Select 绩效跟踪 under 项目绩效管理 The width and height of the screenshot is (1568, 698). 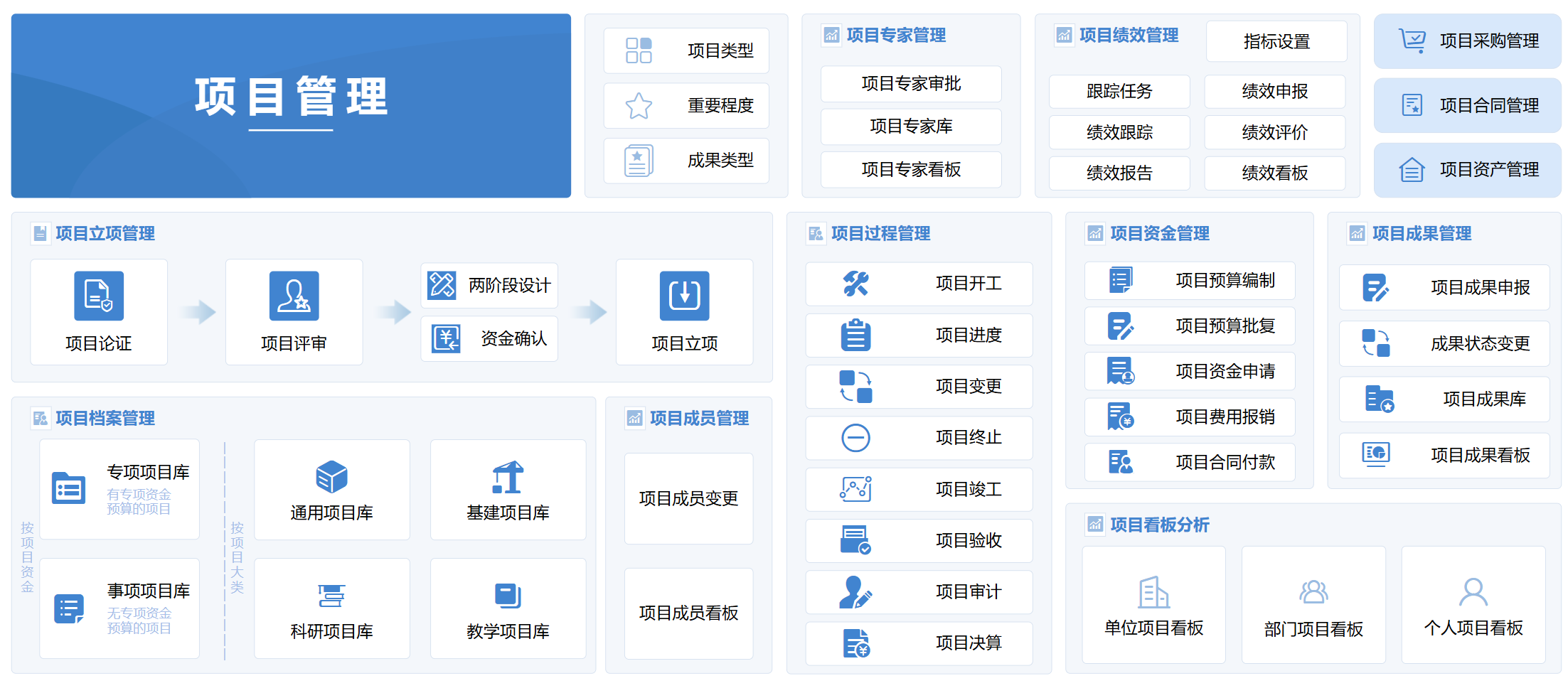pos(1119,132)
